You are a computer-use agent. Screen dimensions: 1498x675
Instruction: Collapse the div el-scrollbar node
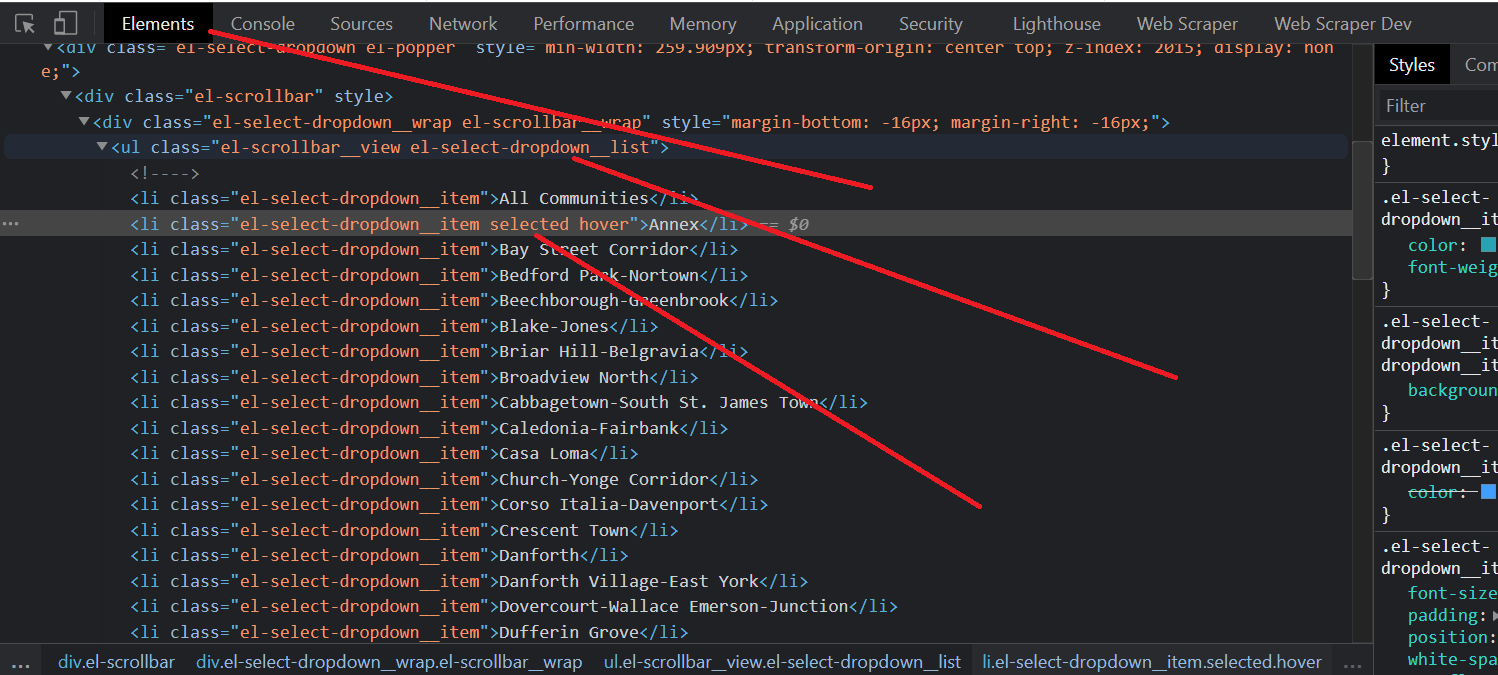(x=66, y=97)
